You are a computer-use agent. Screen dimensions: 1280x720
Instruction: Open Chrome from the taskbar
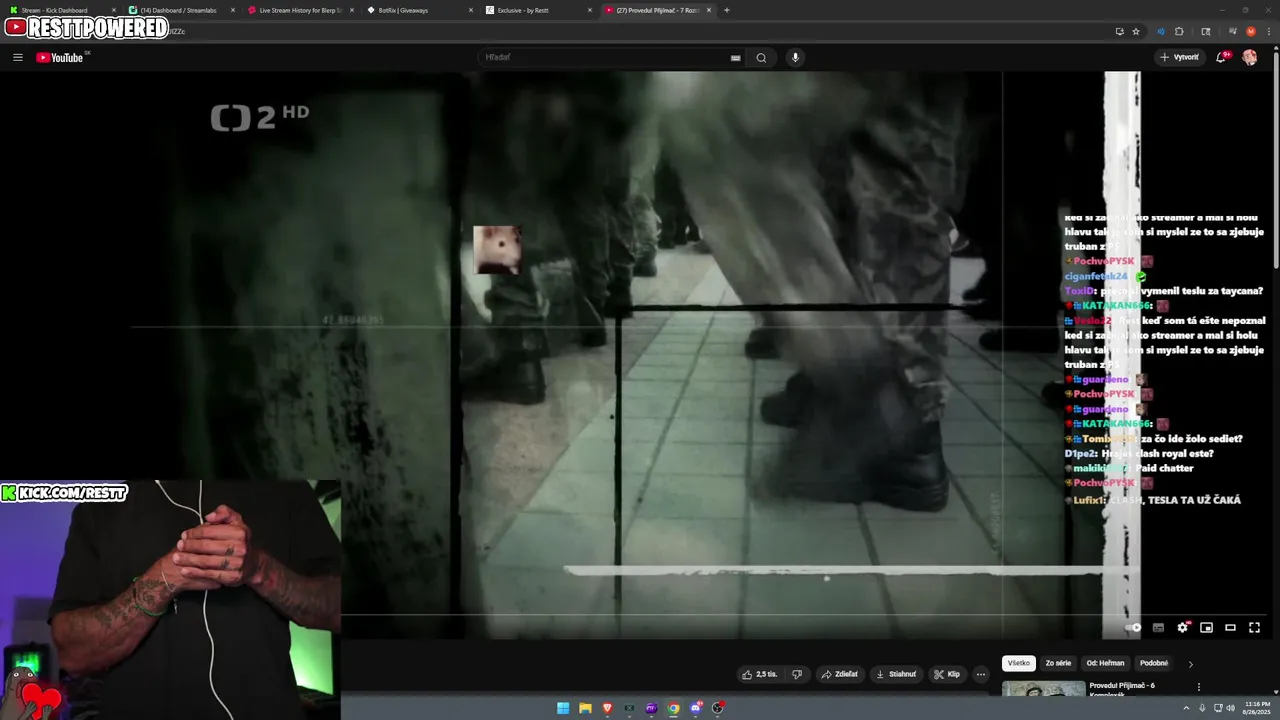pos(673,708)
